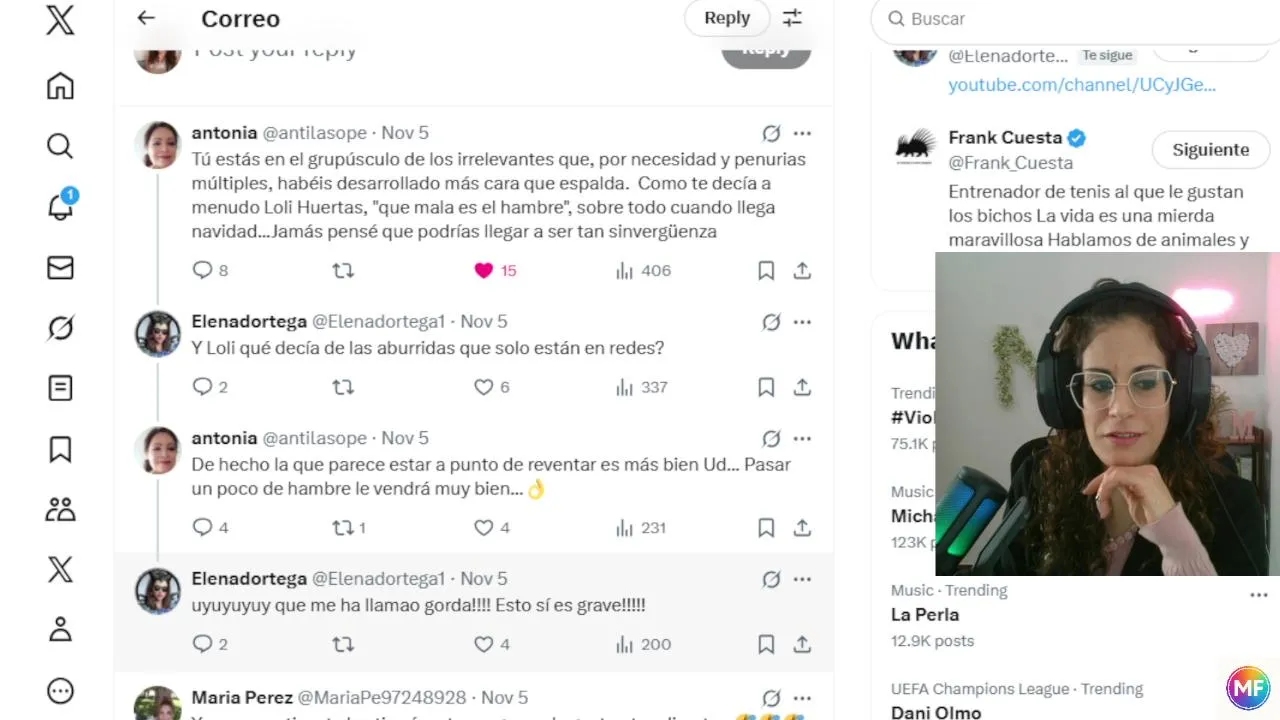The height and width of the screenshot is (720, 1280).
Task: Bookmark antonia's post with 406 views
Action: [766, 270]
